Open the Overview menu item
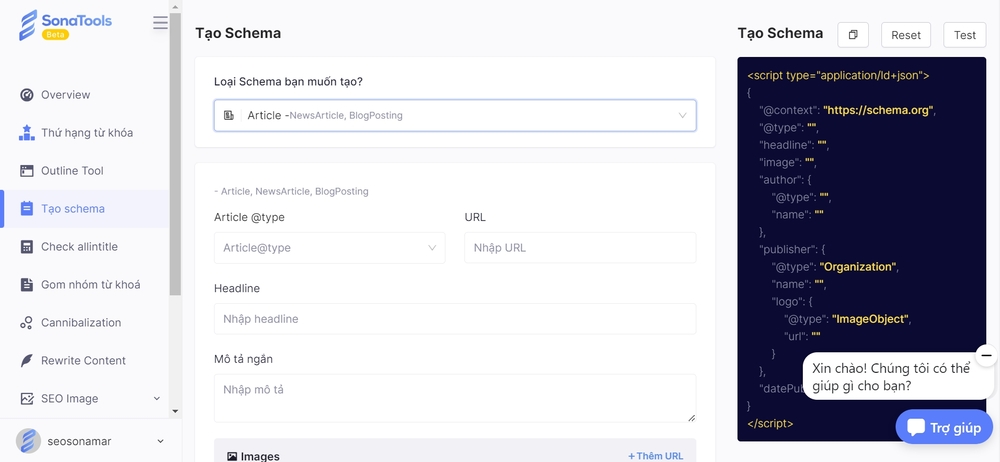Image resolution: width=1000 pixels, height=462 pixels. point(66,95)
